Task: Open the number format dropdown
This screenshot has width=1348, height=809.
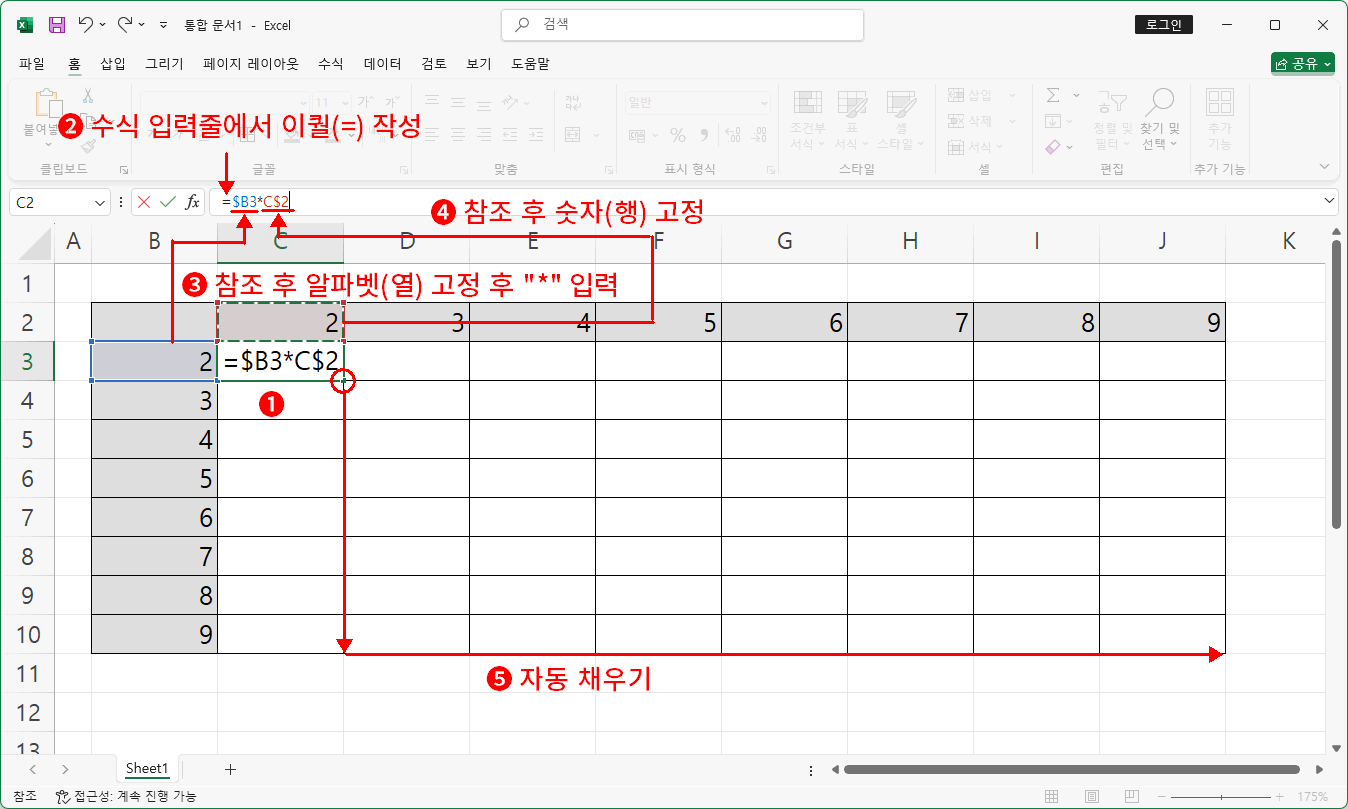Action: point(764,102)
